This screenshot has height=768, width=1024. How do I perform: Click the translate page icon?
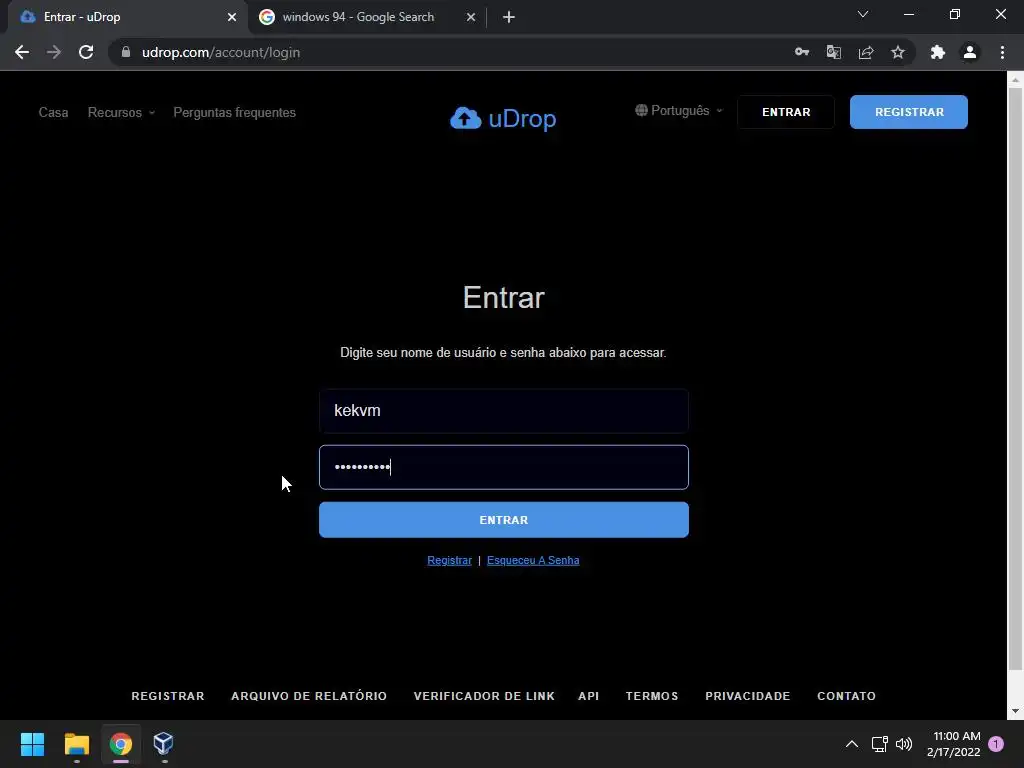834,52
